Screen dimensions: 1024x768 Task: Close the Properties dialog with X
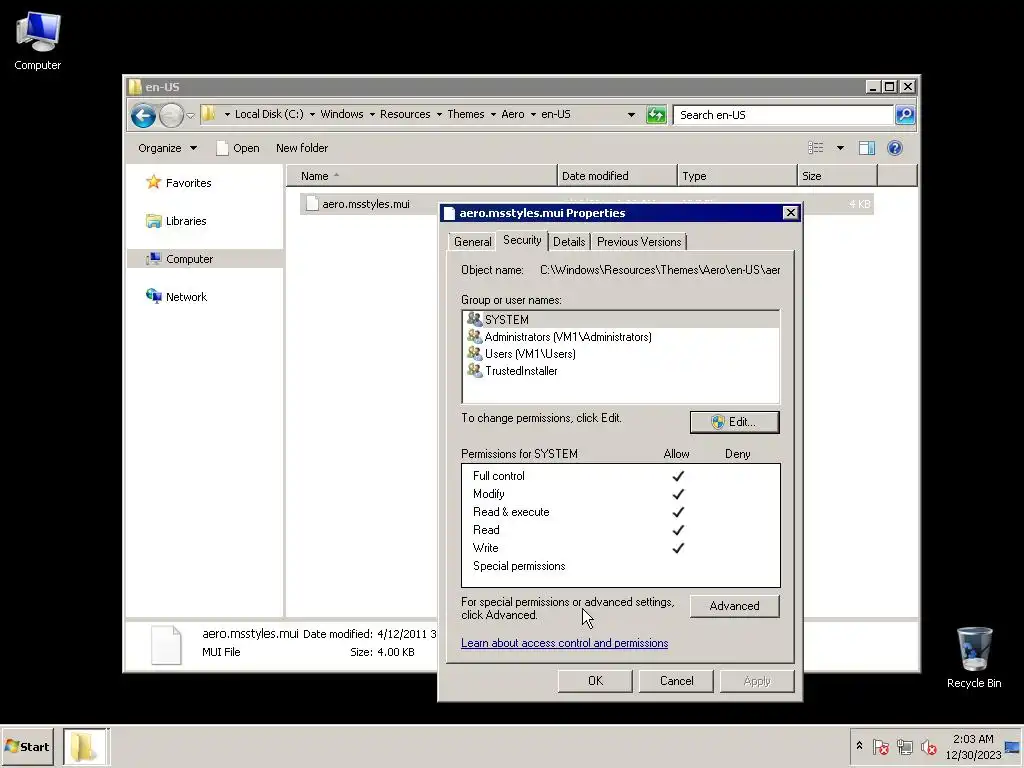[x=790, y=213]
